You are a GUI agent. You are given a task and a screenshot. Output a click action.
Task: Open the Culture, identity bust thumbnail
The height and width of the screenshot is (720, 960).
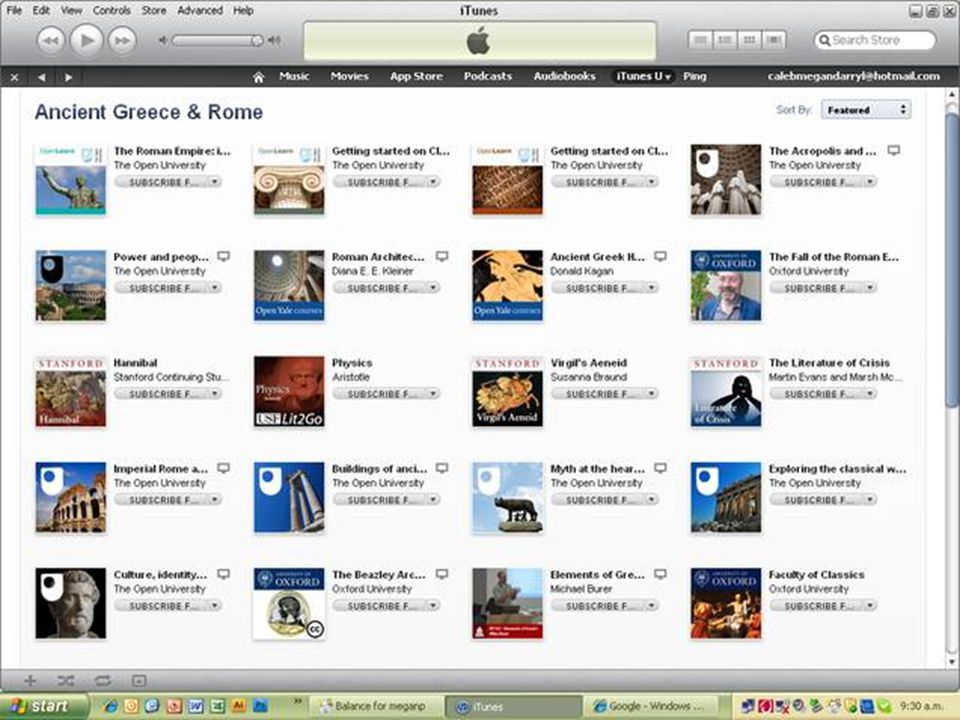(70, 604)
